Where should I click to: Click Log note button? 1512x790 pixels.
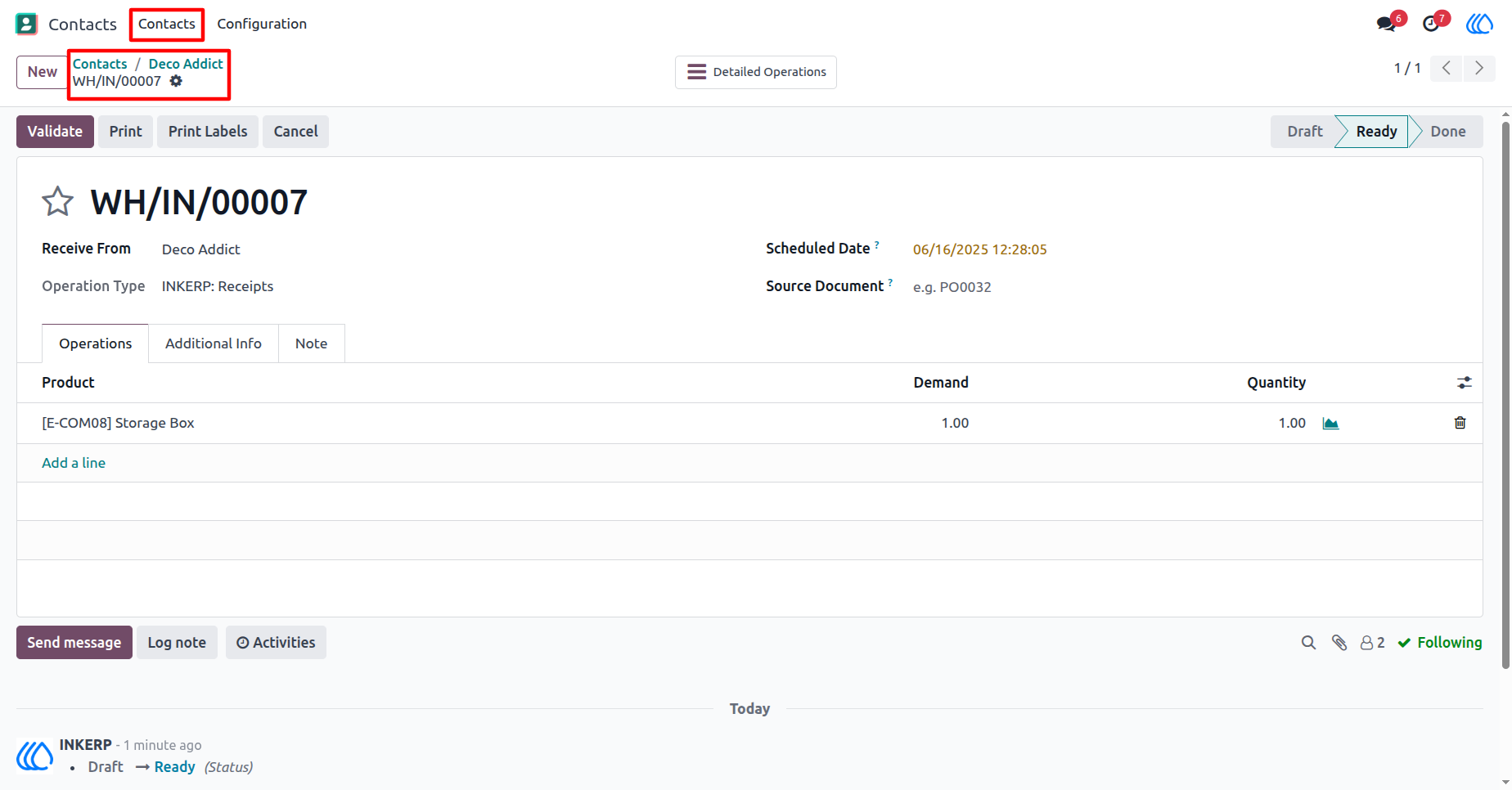(177, 643)
